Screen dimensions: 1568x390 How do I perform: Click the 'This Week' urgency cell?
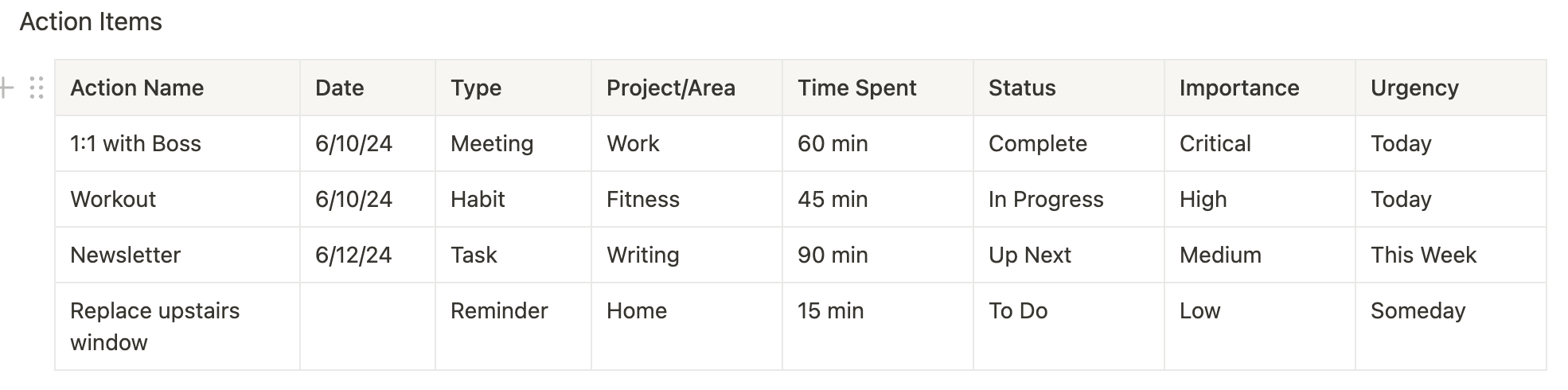point(1450,255)
